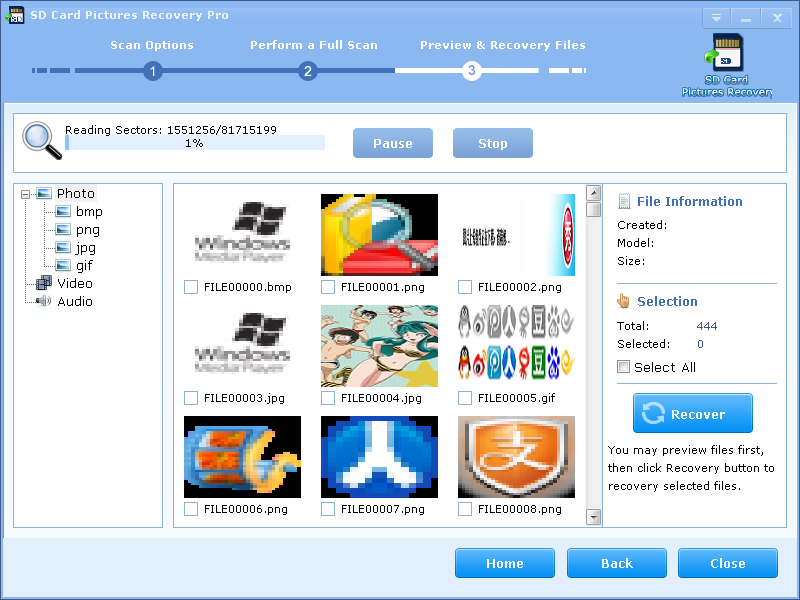The width and height of the screenshot is (800, 600).
Task: Click the app icon in title bar
Action: (x=15, y=15)
